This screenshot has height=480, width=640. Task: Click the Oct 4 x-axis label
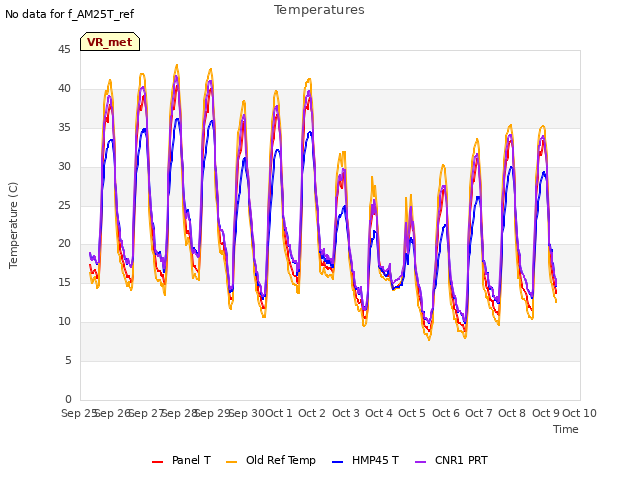[x=379, y=413]
